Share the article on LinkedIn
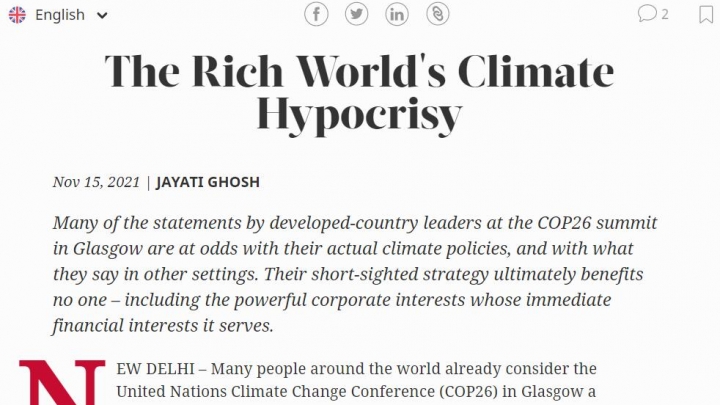This screenshot has width=720, height=405. click(x=397, y=14)
